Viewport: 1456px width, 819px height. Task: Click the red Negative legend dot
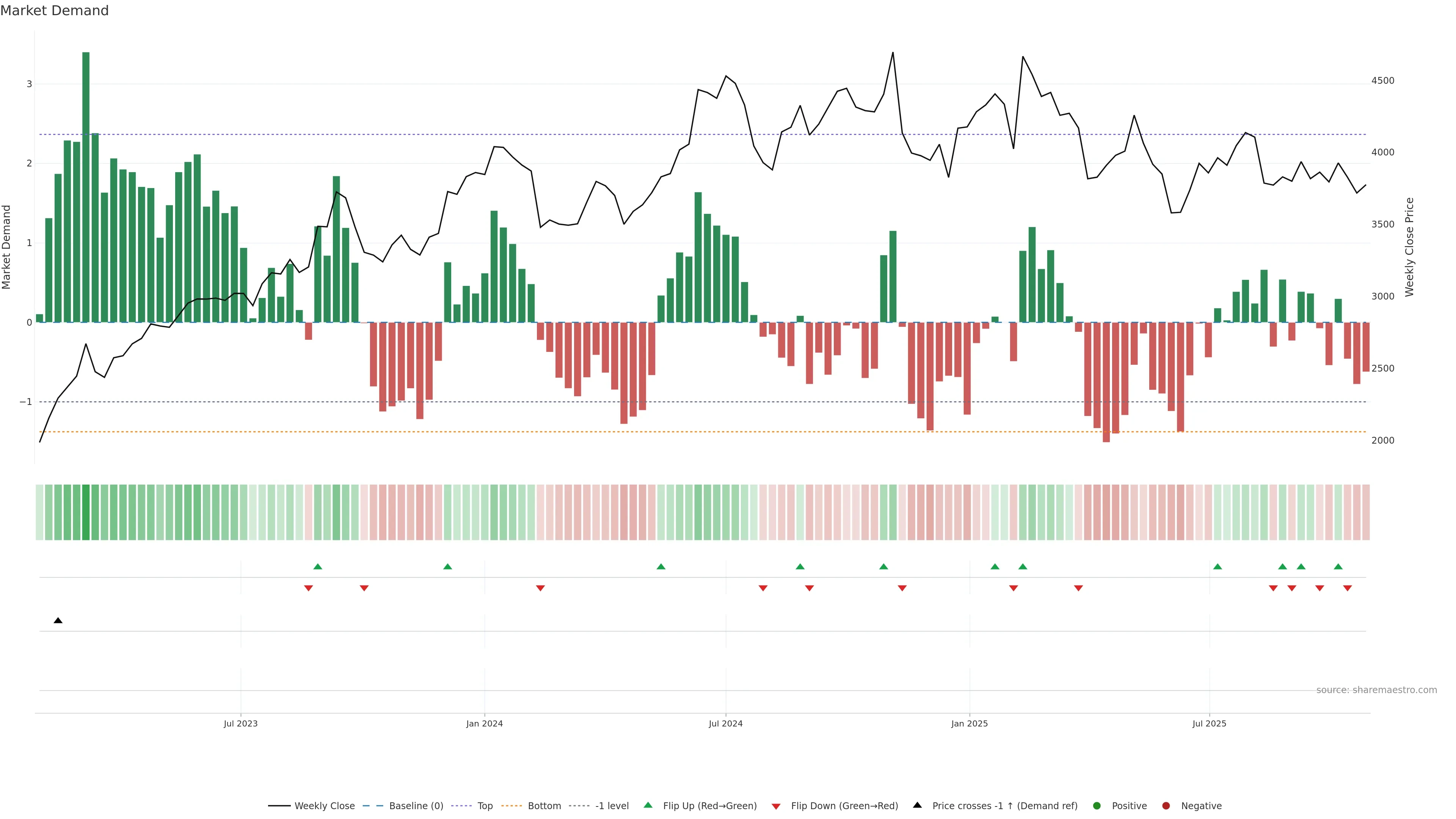click(1166, 806)
